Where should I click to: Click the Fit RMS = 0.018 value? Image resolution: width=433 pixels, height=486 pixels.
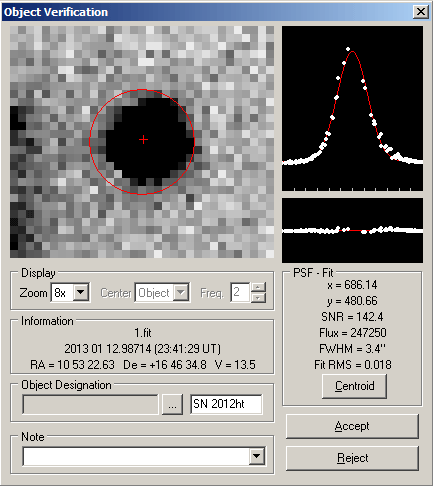coord(352,365)
